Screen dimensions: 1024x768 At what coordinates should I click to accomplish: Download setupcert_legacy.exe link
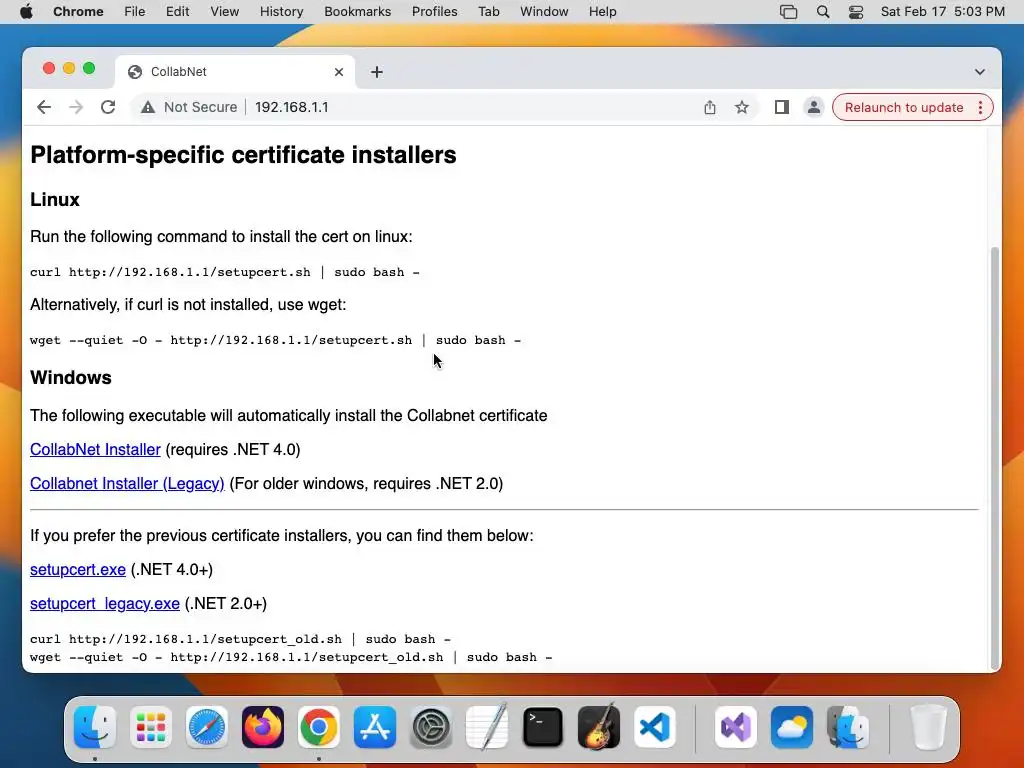tap(104, 603)
